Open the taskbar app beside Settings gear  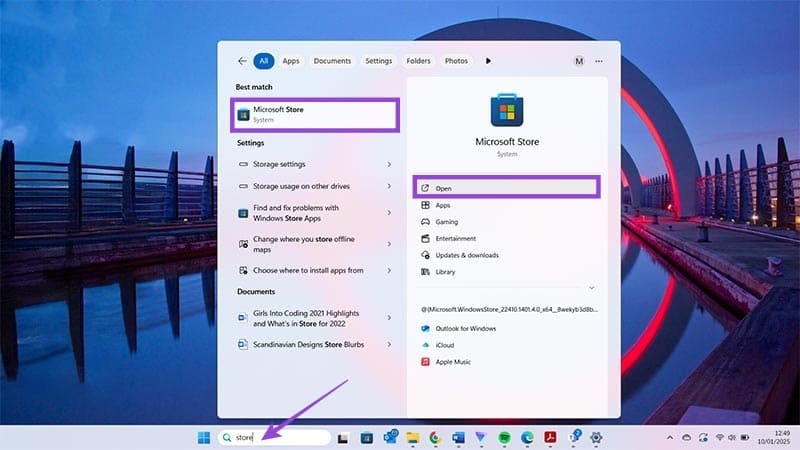[x=574, y=436]
